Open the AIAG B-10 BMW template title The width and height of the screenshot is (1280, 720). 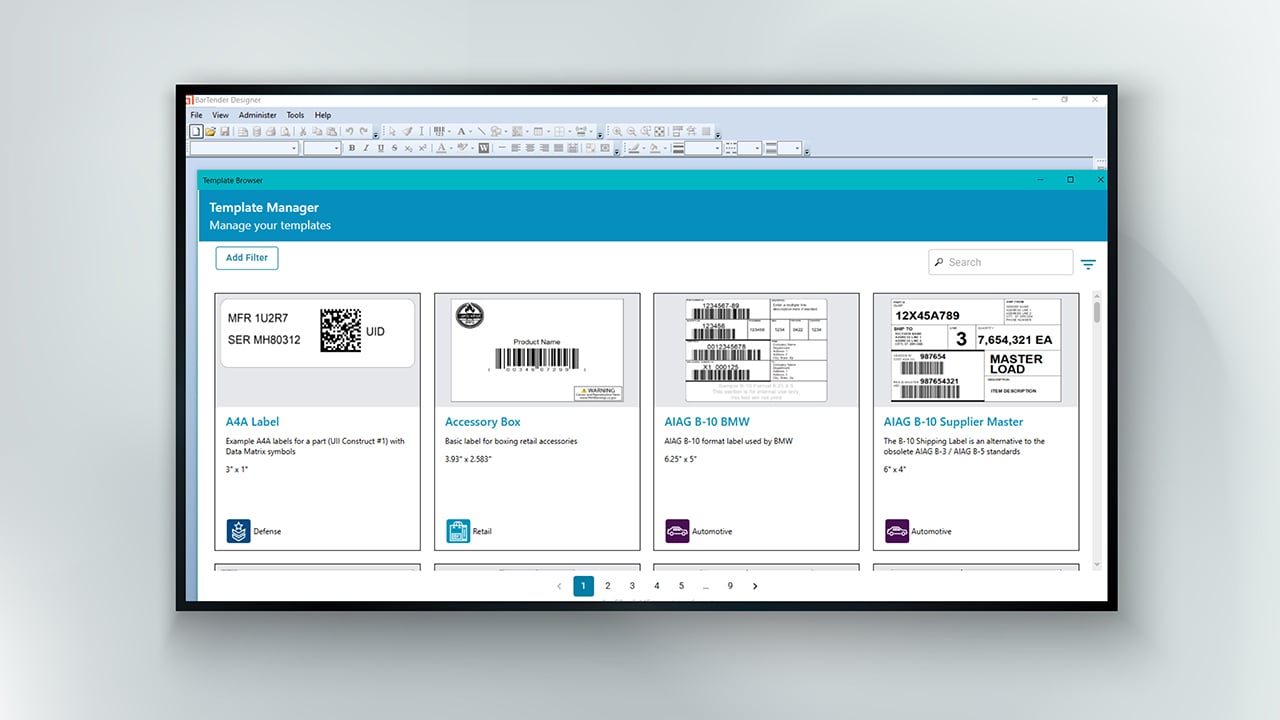pyautogui.click(x=707, y=422)
